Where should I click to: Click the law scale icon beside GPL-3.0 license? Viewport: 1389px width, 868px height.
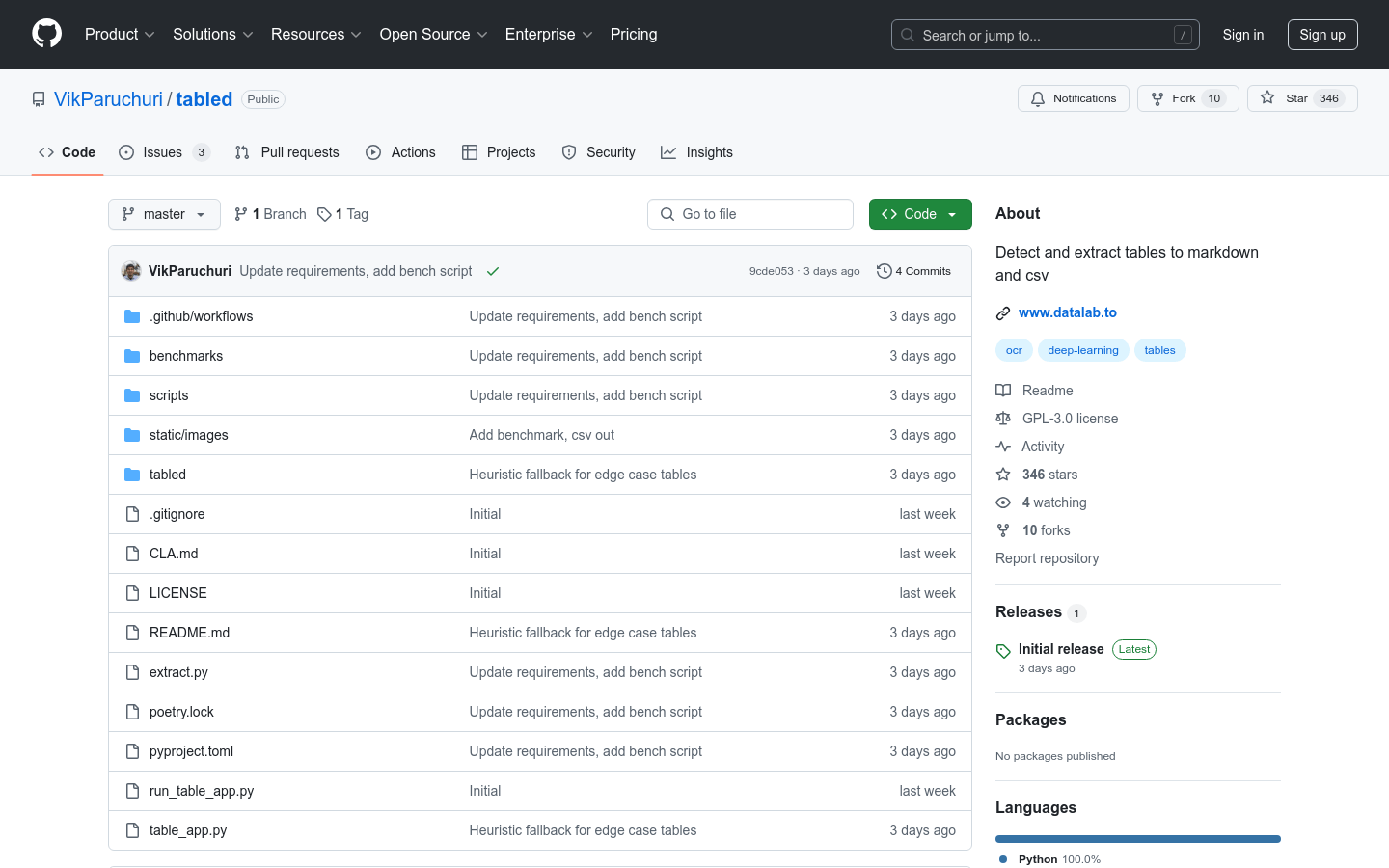click(1003, 419)
